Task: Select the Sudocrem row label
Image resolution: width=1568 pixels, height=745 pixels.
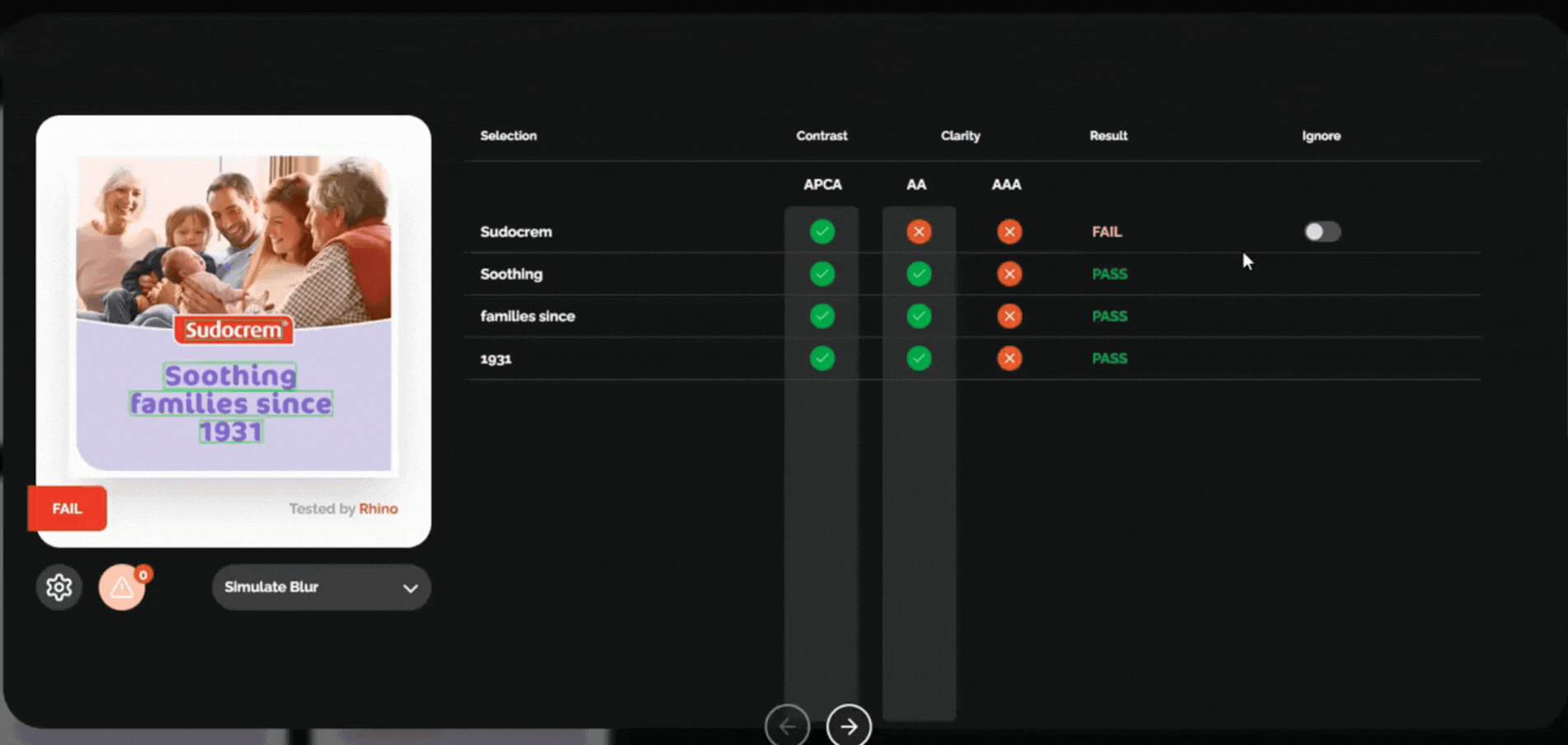Action: coord(516,232)
